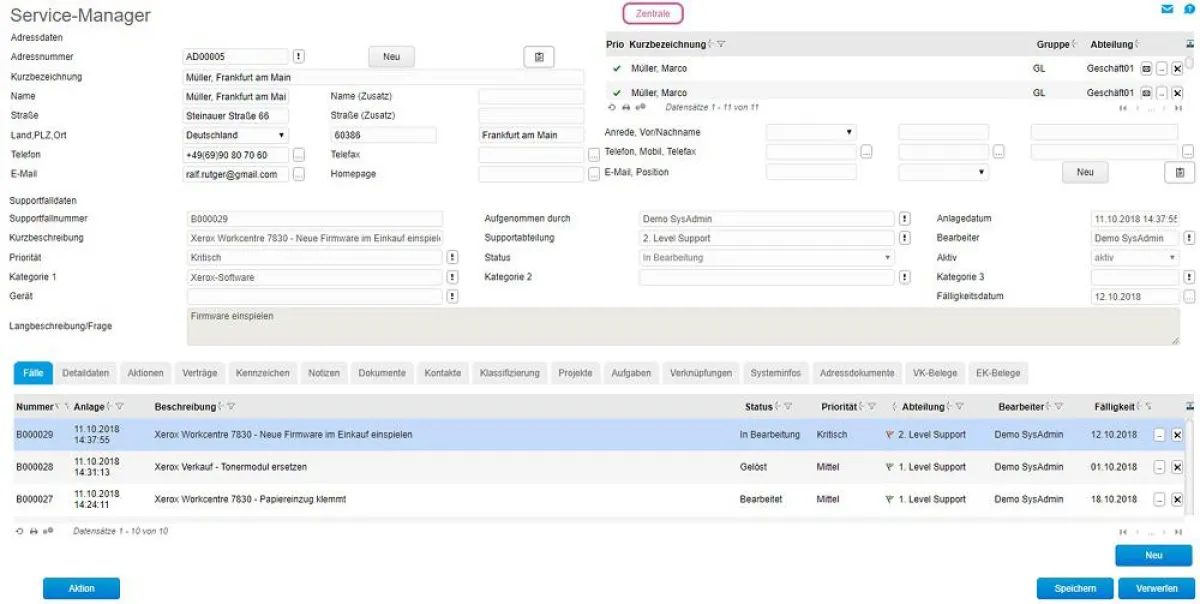Image resolution: width=1200 pixels, height=604 pixels.
Task: Switch to the Detaildaten tab
Action: pyautogui.click(x=84, y=372)
